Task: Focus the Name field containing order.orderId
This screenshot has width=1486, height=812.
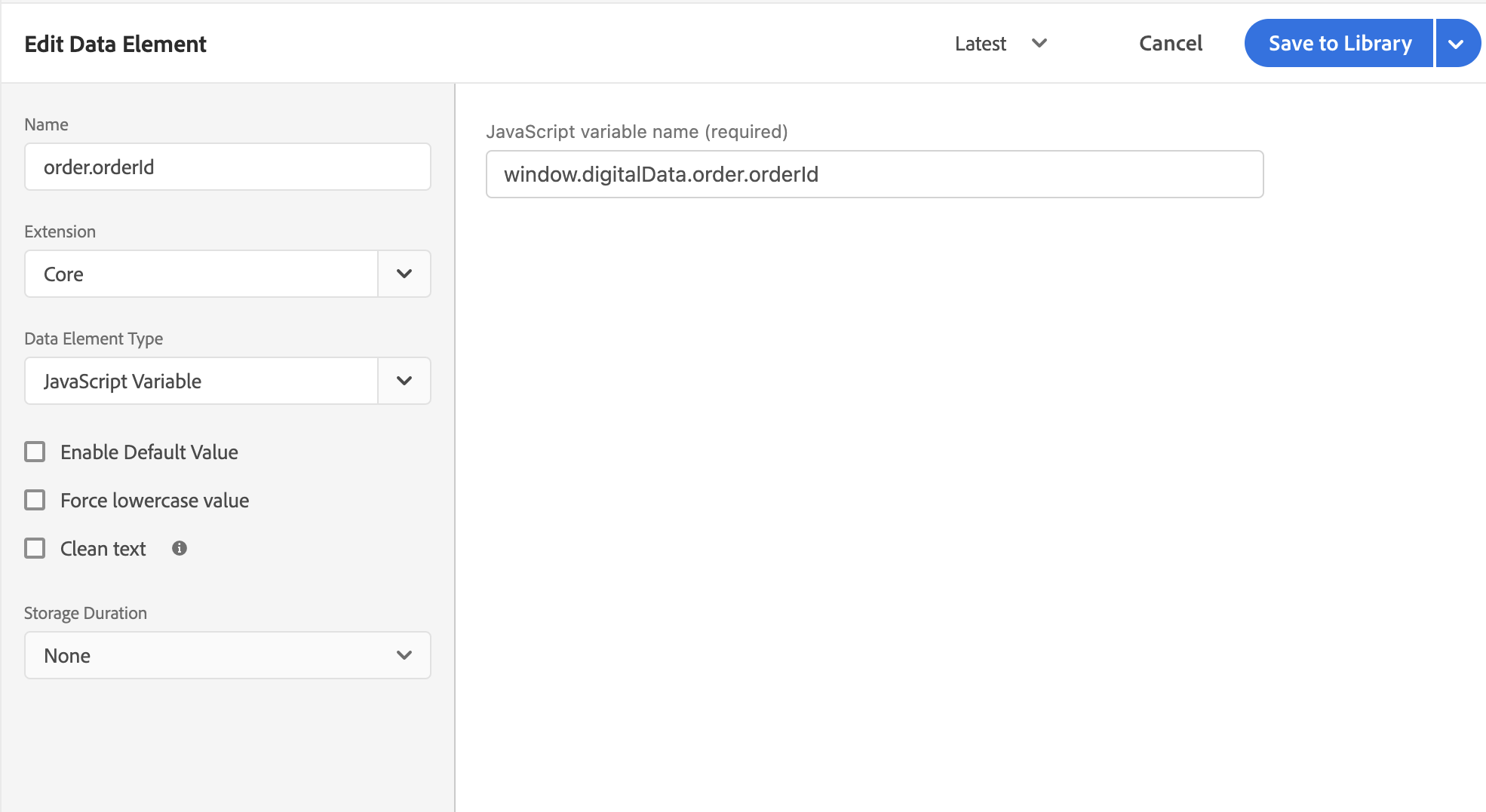Action: [x=227, y=167]
